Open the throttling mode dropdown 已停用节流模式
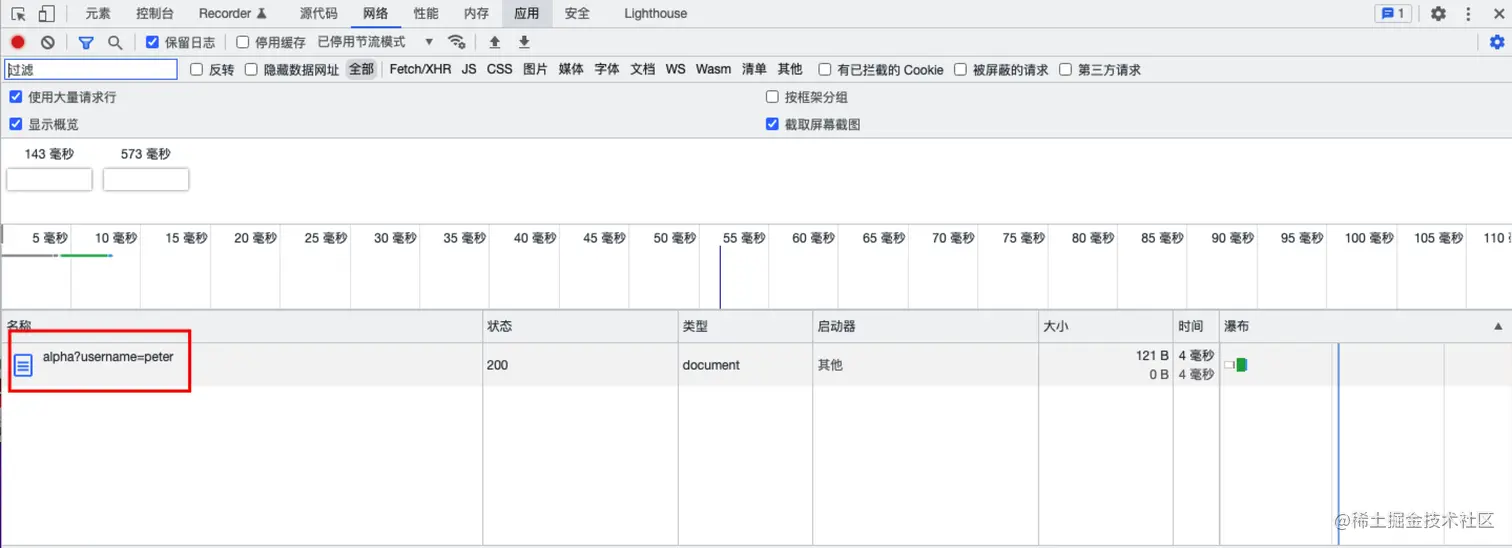 click(x=375, y=42)
